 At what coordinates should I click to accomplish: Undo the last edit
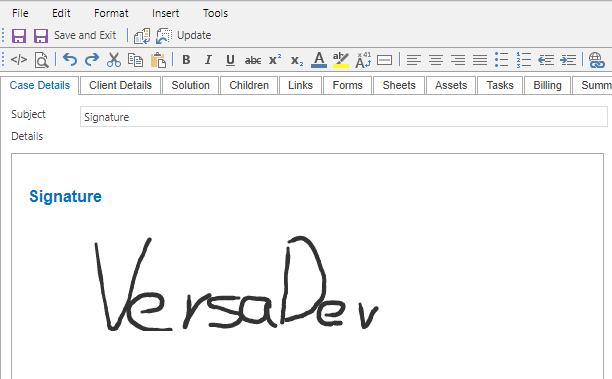point(70,60)
